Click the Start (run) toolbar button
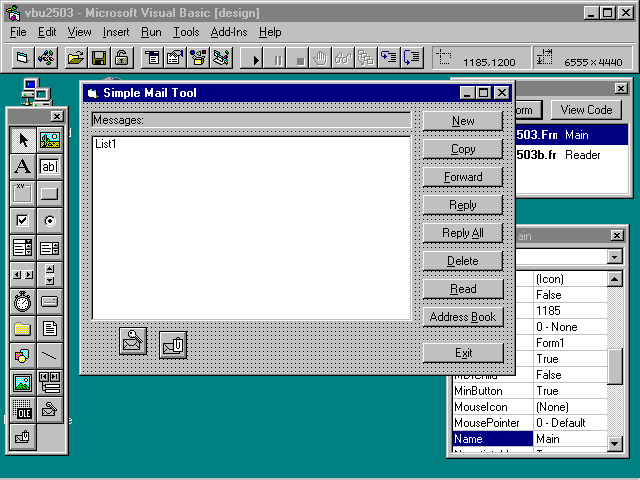 [256, 58]
